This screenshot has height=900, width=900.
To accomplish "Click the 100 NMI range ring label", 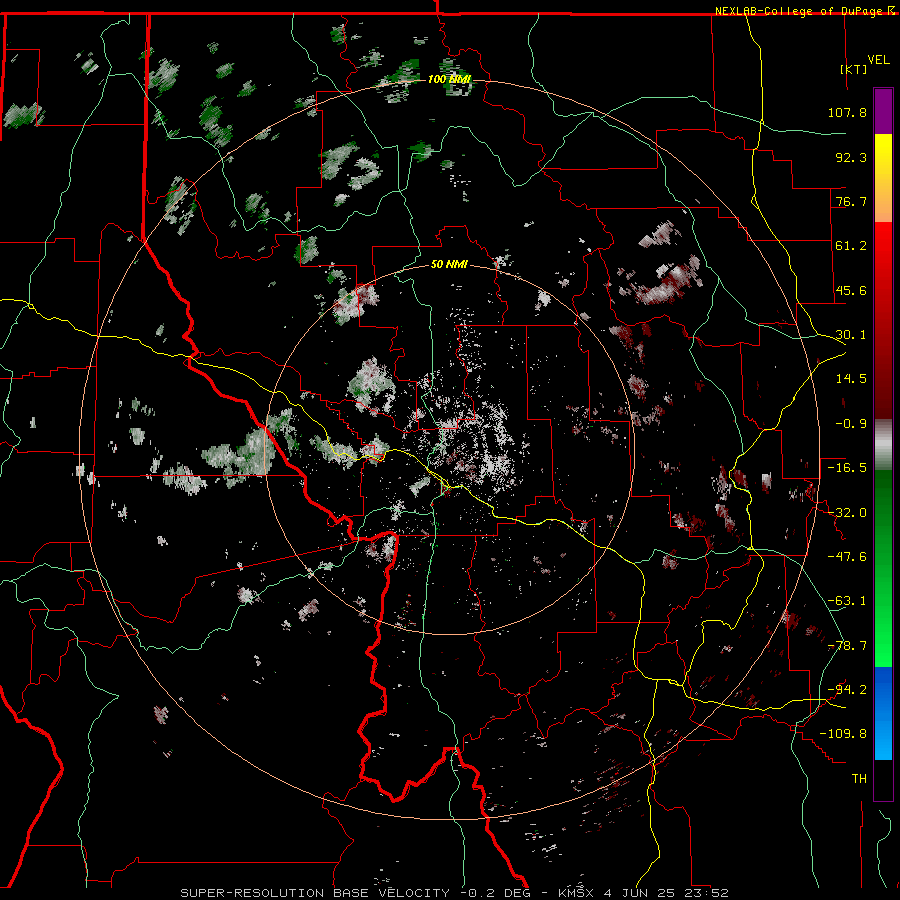I will click(x=449, y=79).
